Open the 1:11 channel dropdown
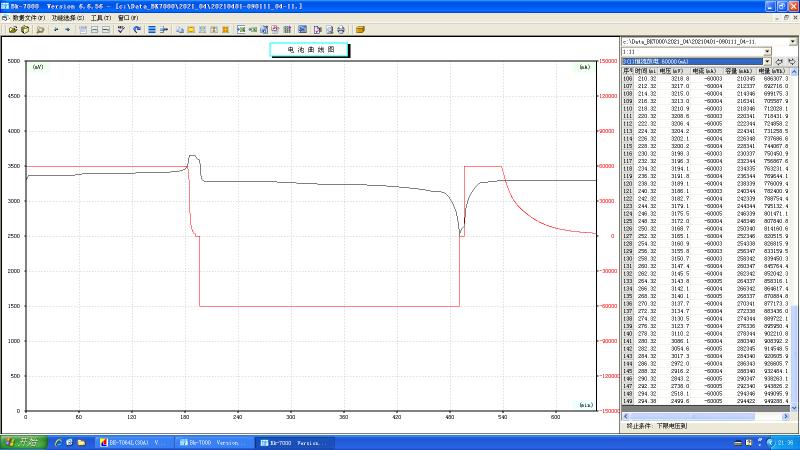Viewport: 800px width, 450px height. click(767, 51)
